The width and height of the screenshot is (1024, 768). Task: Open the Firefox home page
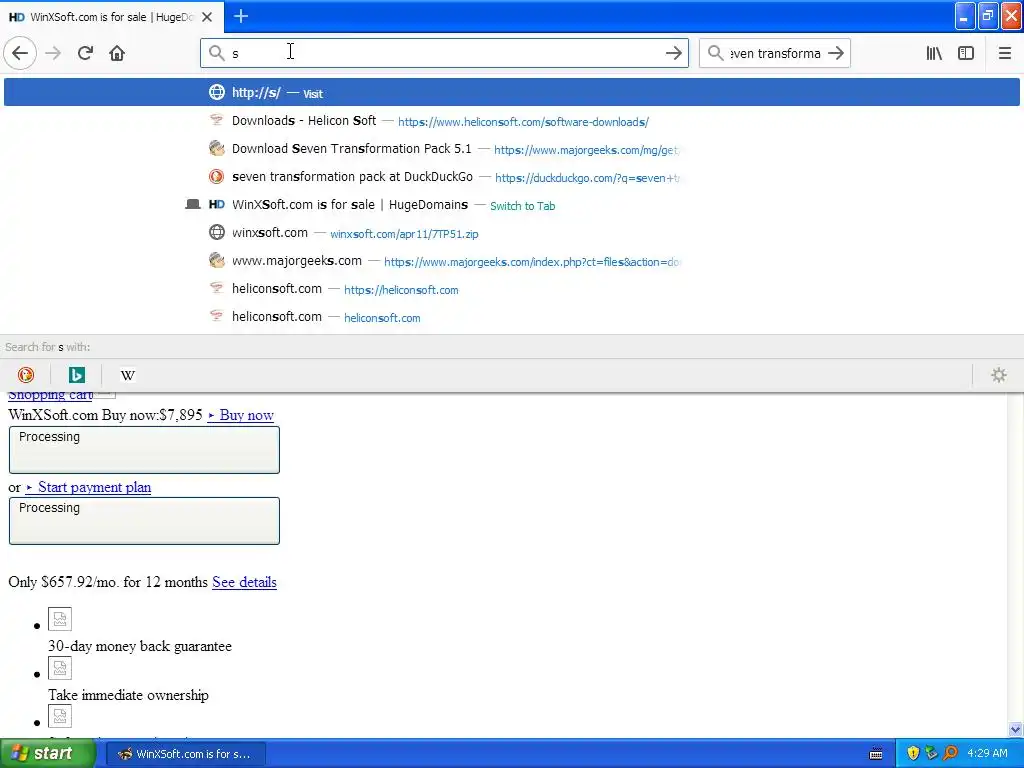117,53
